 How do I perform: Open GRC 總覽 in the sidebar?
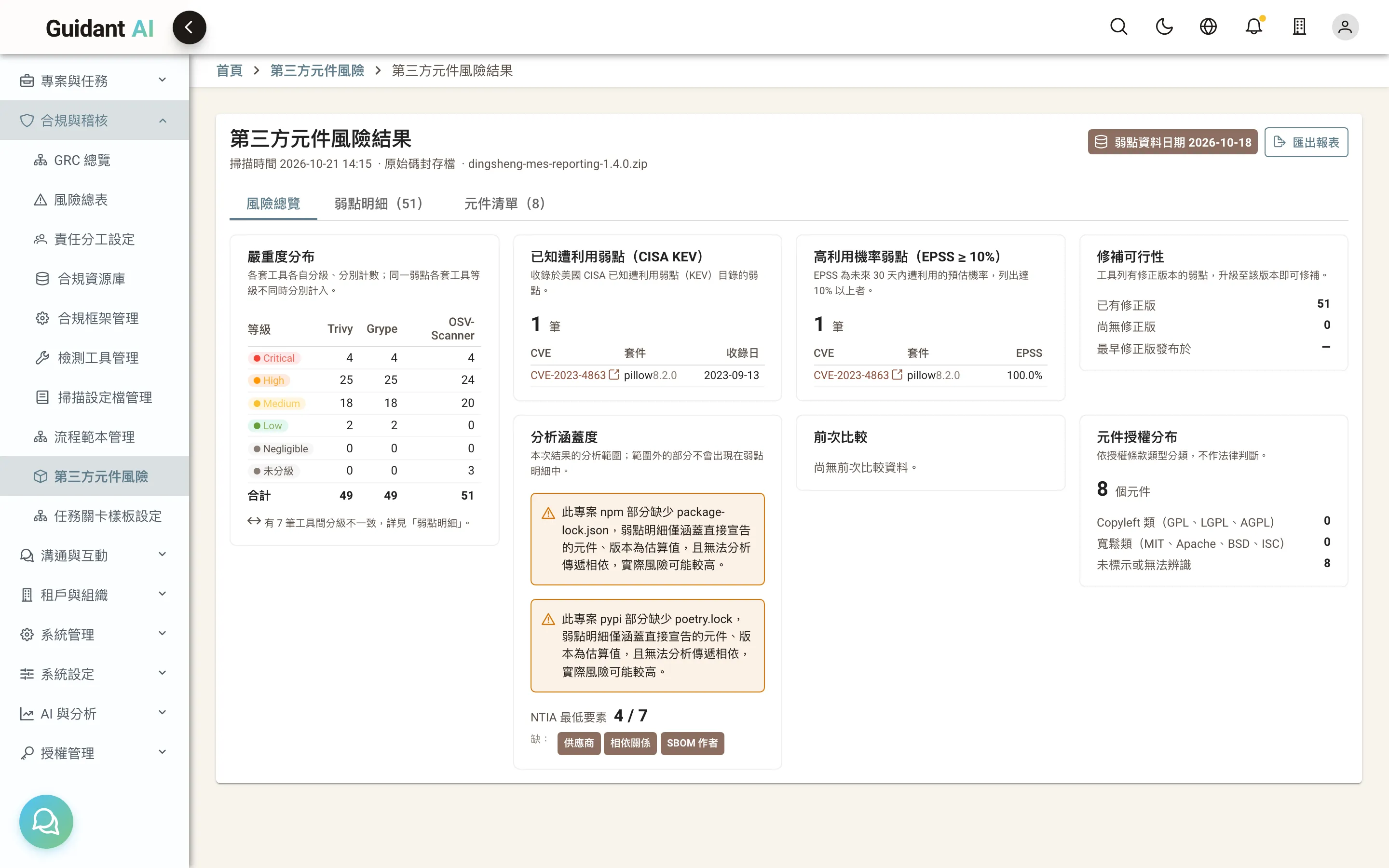[94, 160]
